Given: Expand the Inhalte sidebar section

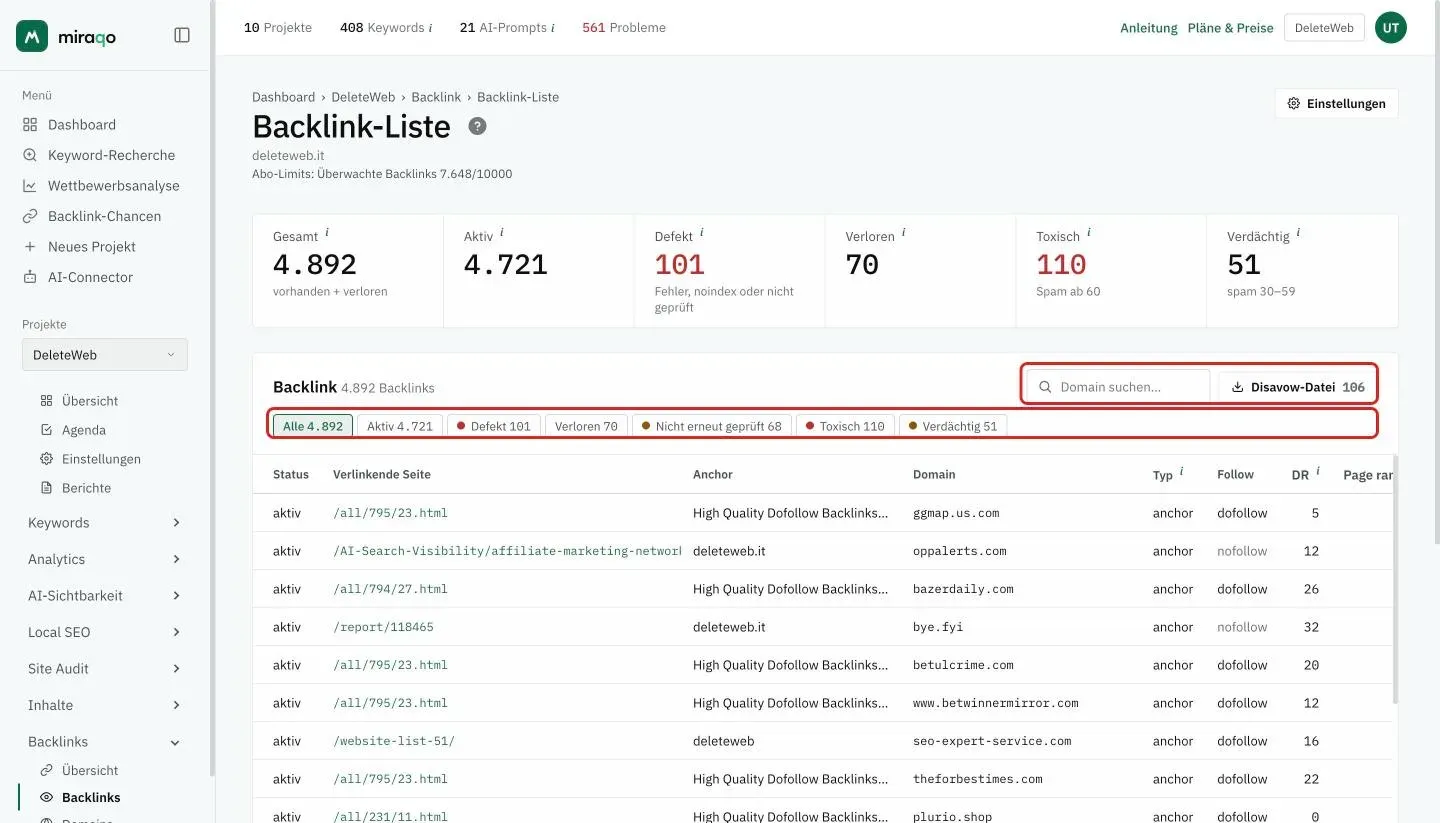Looking at the screenshot, I should point(105,705).
